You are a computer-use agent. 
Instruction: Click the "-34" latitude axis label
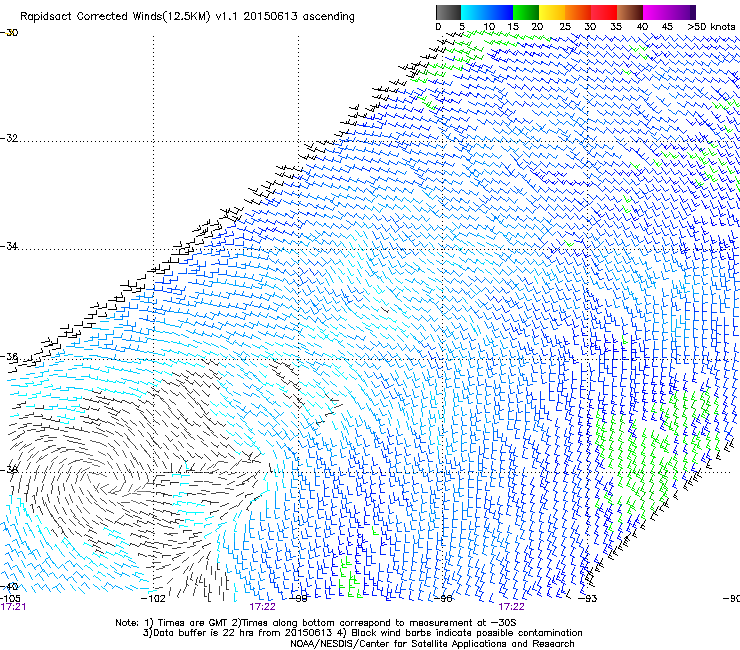pos(9,246)
